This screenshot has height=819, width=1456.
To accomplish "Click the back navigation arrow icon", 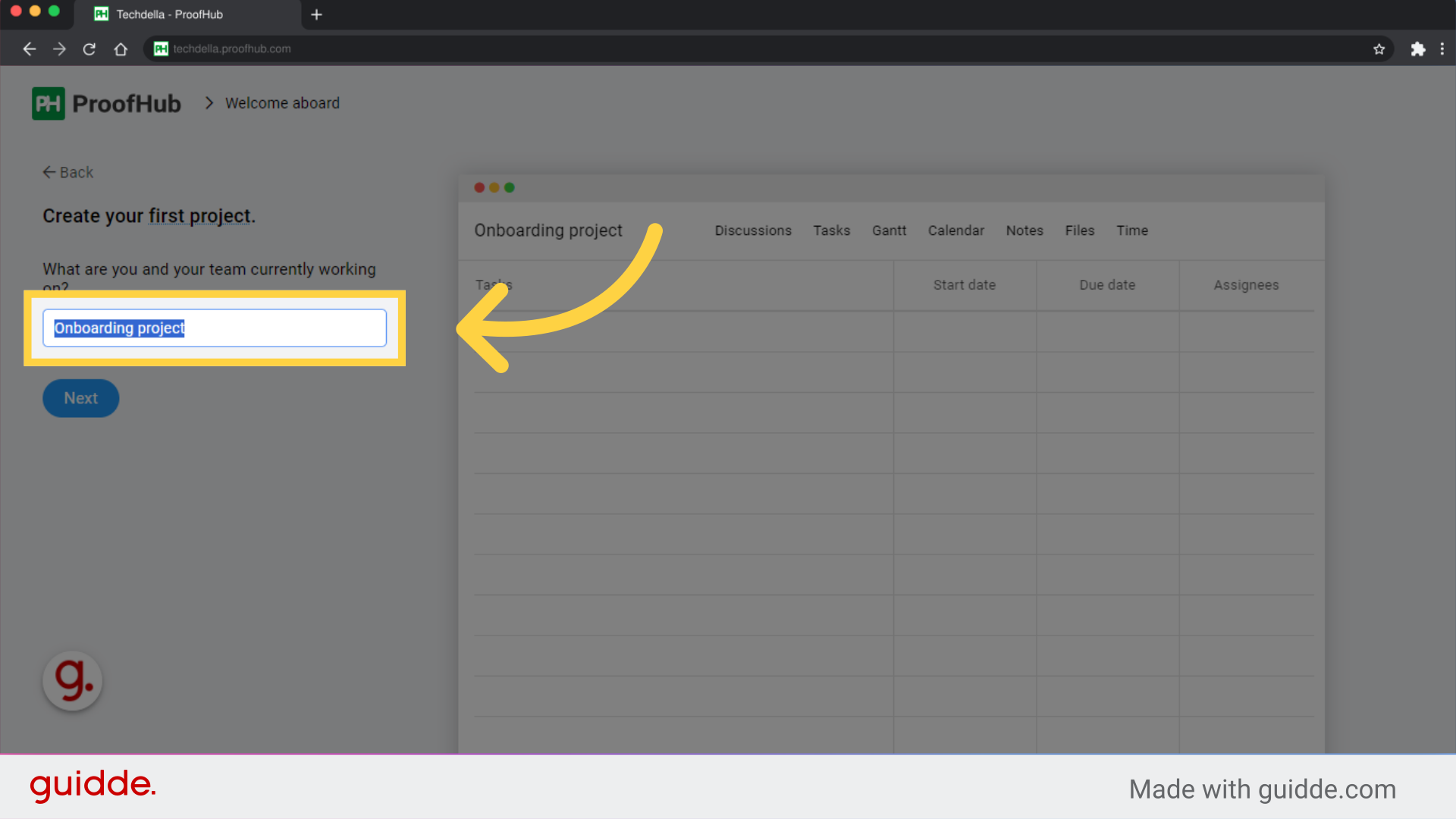I will [29, 49].
